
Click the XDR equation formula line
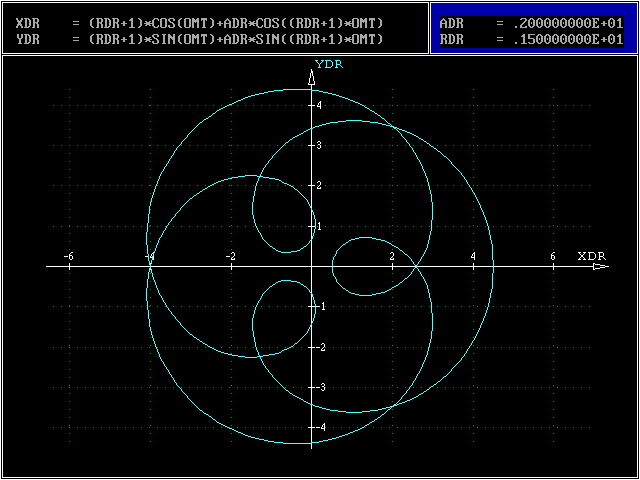coord(200,22)
